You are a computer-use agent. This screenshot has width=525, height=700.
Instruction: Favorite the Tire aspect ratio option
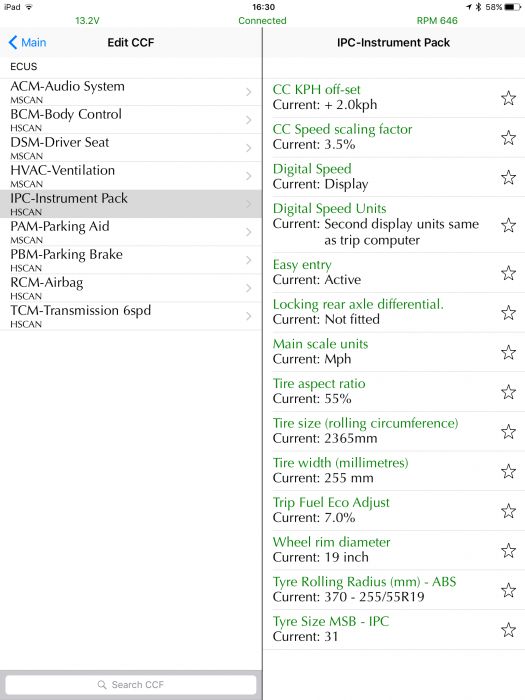[508, 392]
